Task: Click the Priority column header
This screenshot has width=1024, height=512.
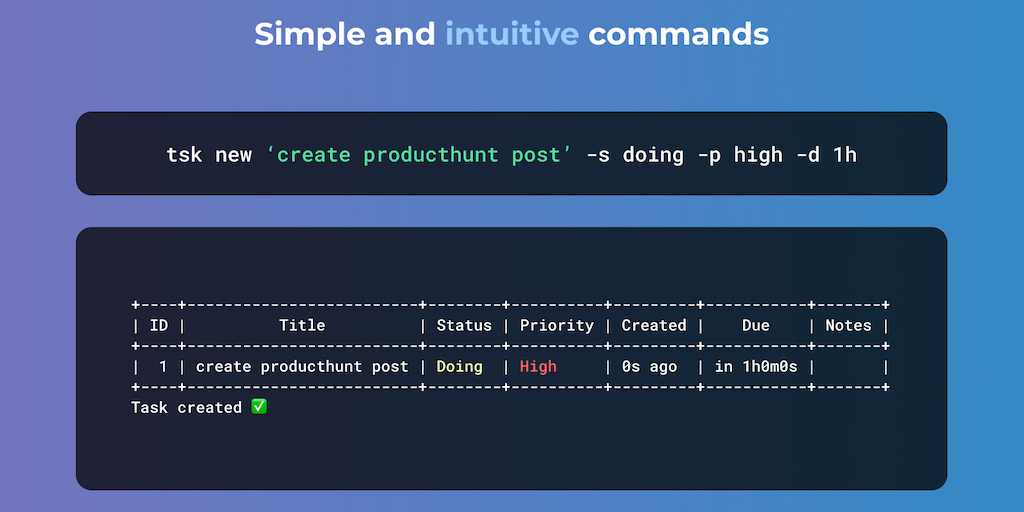Action: coord(557,325)
